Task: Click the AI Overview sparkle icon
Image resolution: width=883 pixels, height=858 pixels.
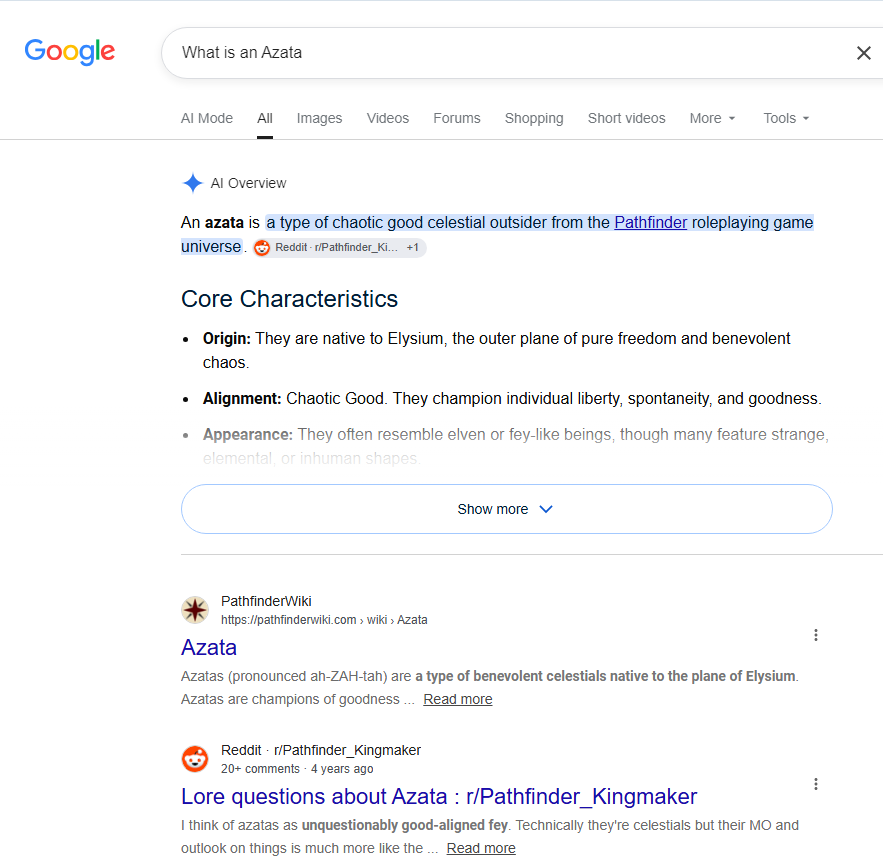Action: point(193,183)
